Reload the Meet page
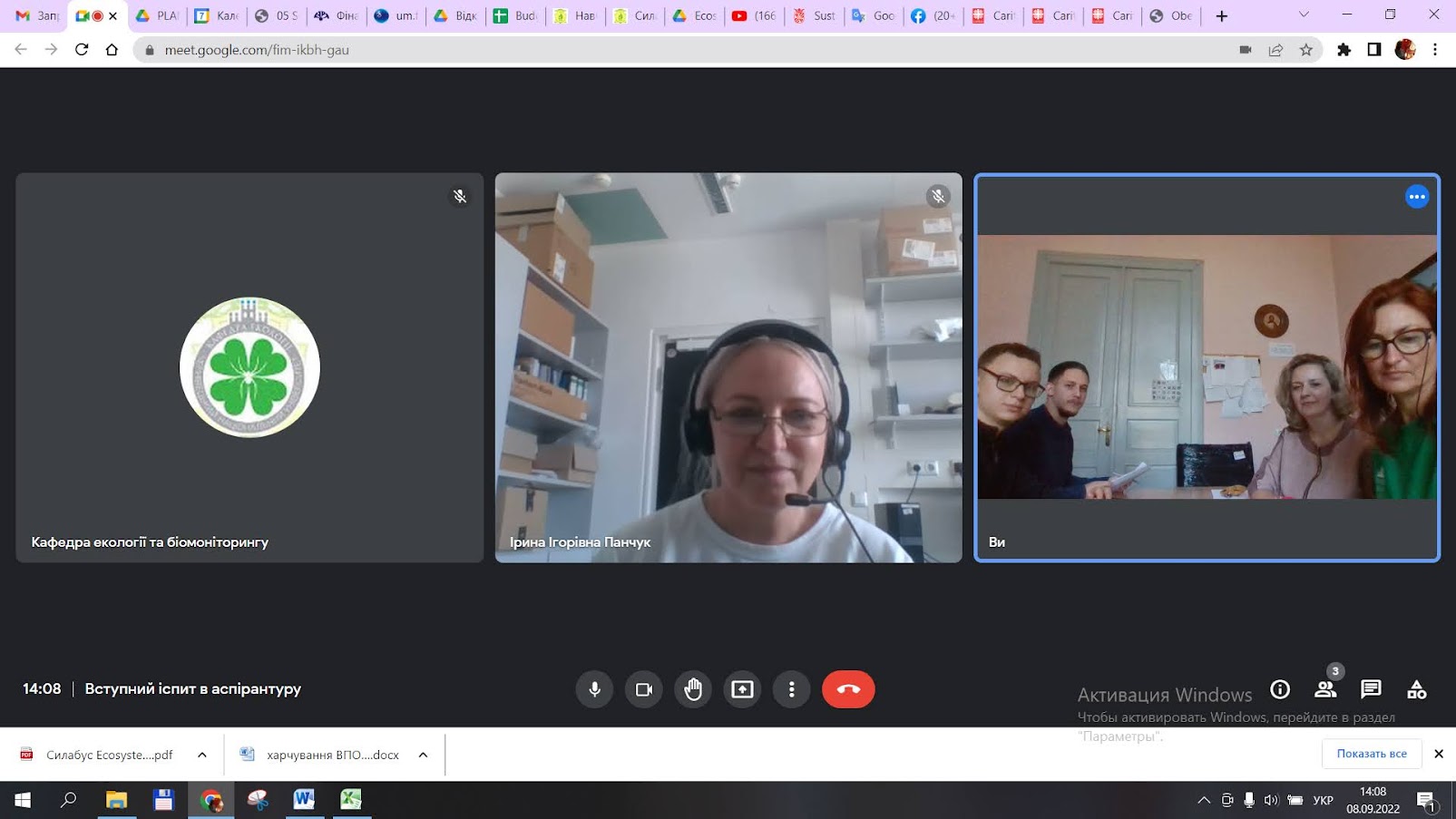Screen dimensions: 1456x819 82,50
